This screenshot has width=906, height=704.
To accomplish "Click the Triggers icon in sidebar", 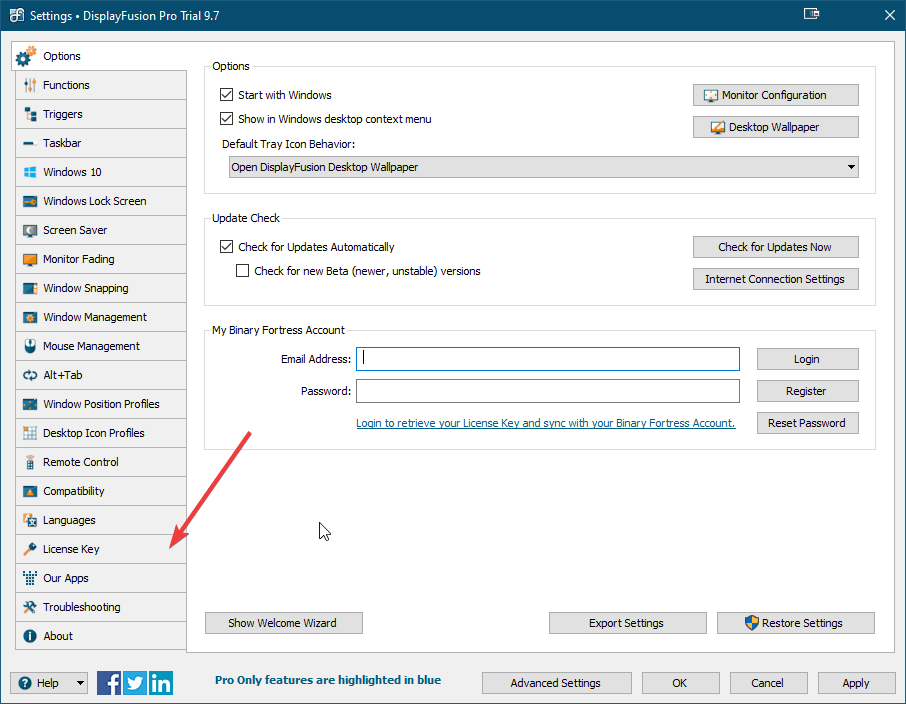I will [30, 114].
